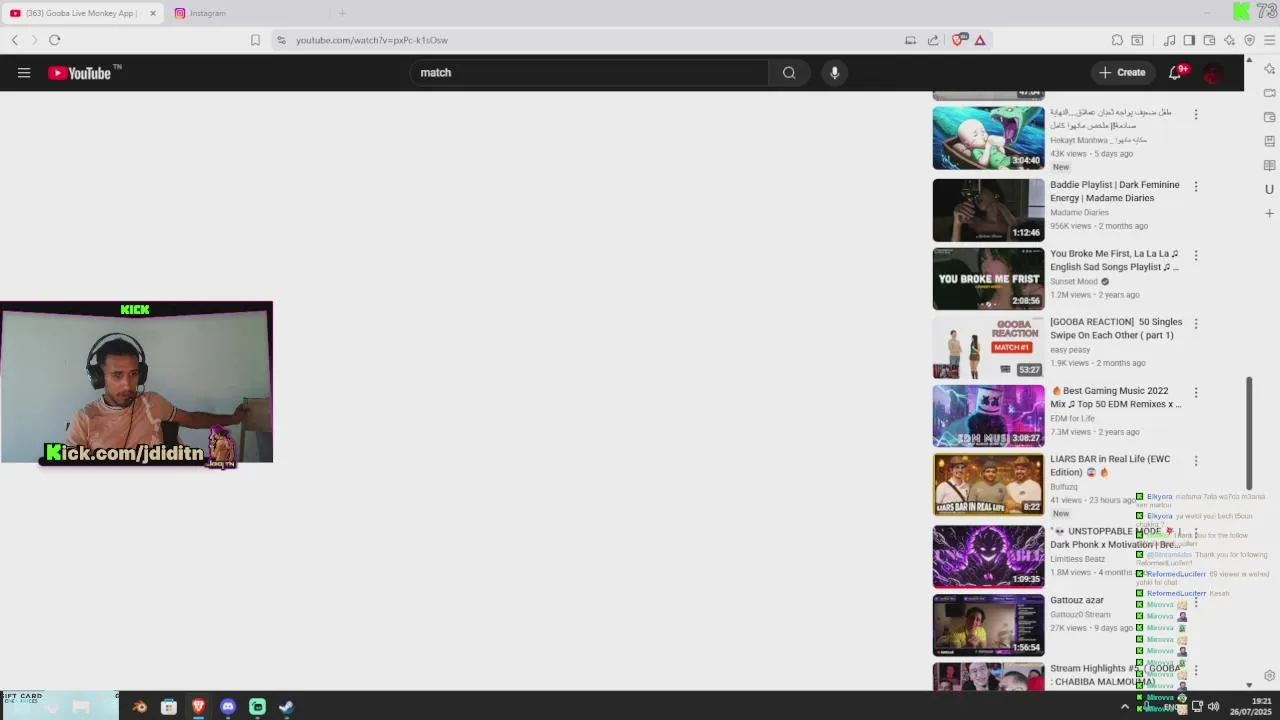Start voice search with microphone icon

[834, 72]
